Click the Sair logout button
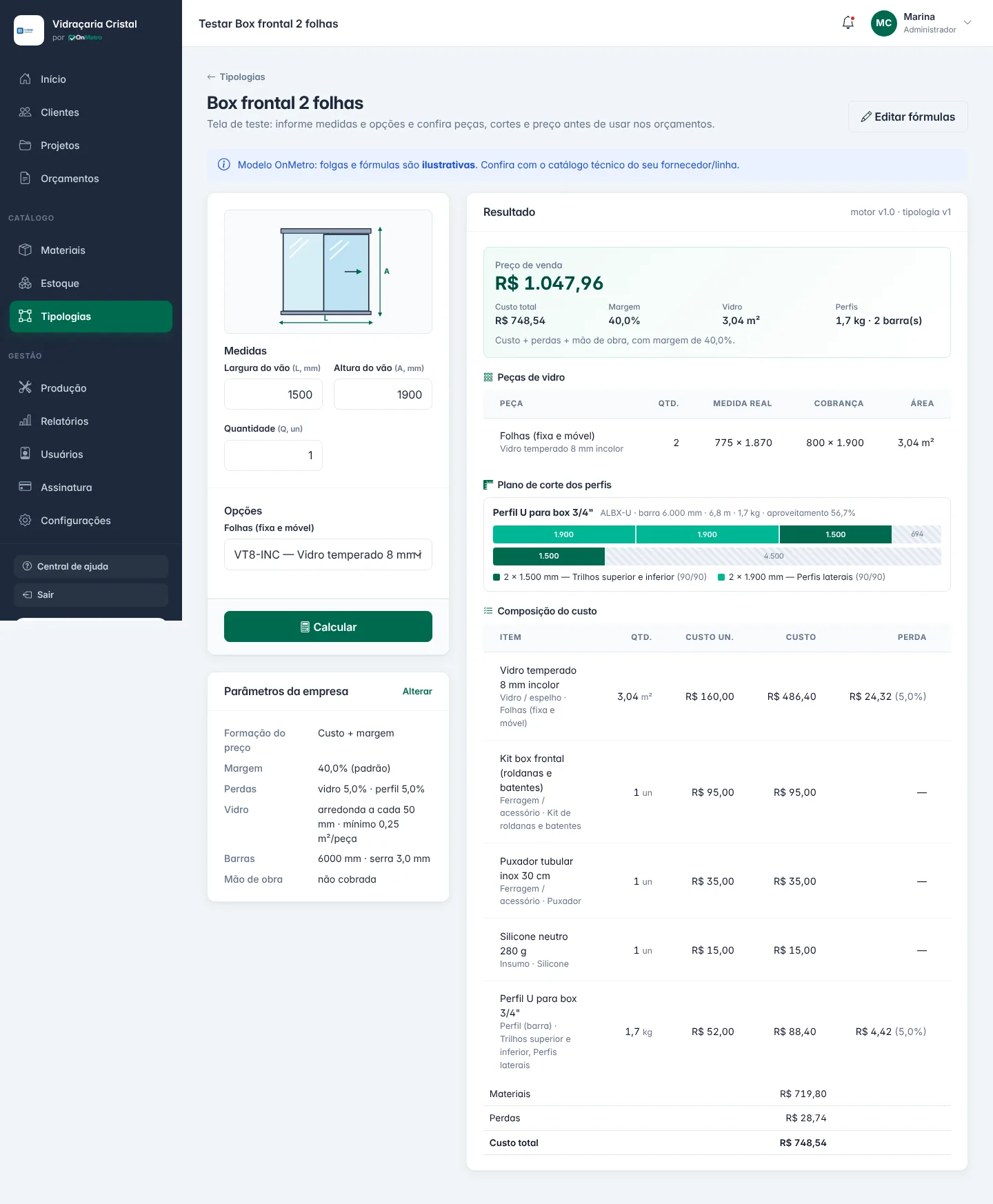Viewport: 993px width, 1204px height. click(91, 594)
